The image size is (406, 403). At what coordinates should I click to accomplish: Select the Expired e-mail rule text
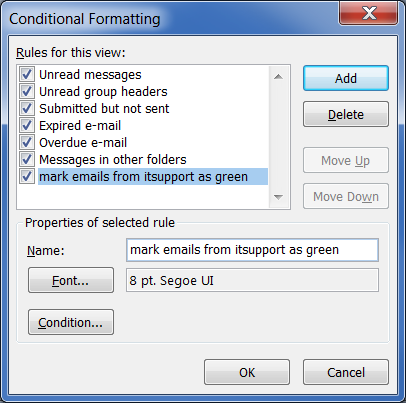[80, 125]
